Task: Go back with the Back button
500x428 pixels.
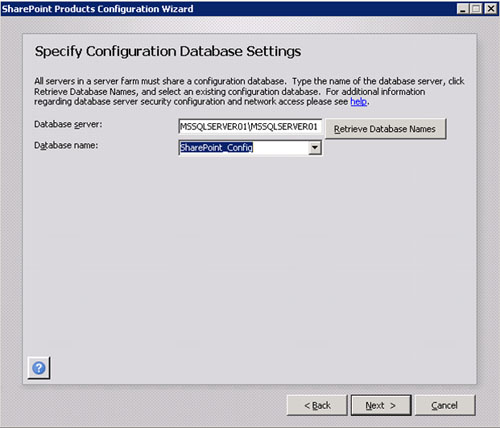Action: [317, 405]
